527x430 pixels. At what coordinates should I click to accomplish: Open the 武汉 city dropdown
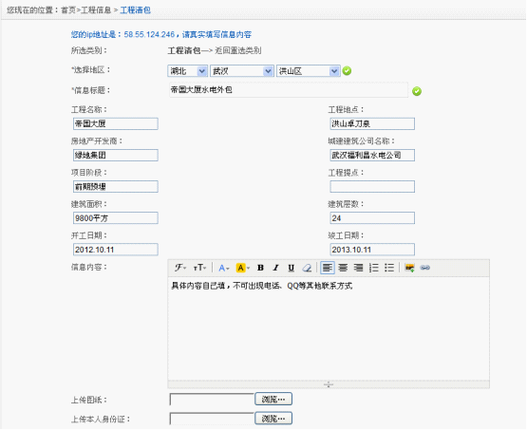[242, 71]
